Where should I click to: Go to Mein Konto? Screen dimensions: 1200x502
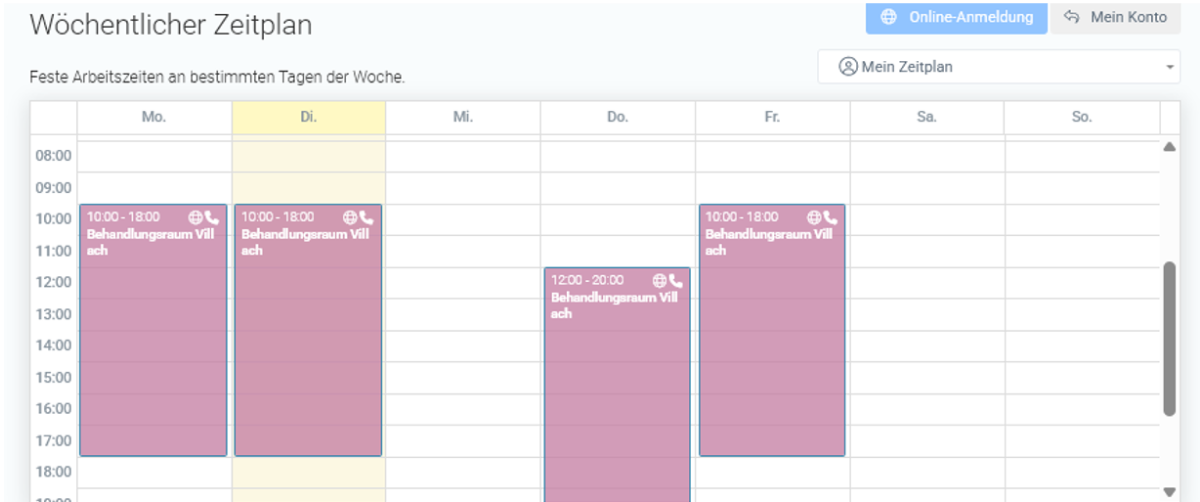tap(1115, 17)
